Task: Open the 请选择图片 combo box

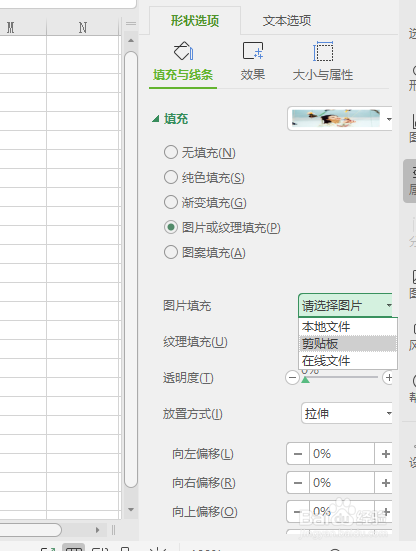Action: [x=345, y=305]
